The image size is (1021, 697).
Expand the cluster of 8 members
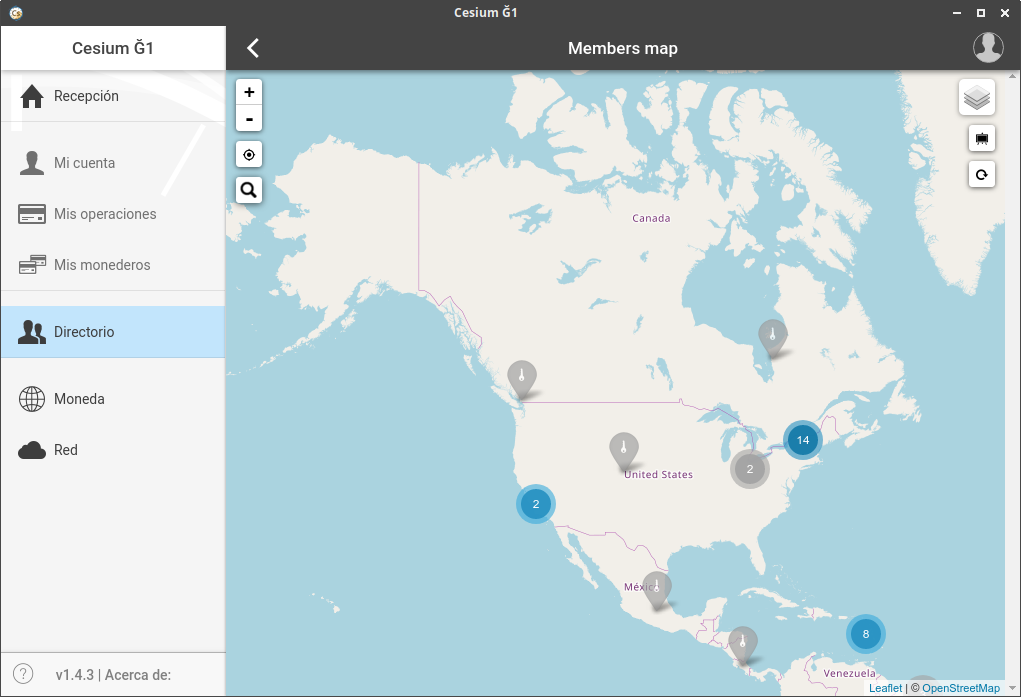click(x=866, y=634)
